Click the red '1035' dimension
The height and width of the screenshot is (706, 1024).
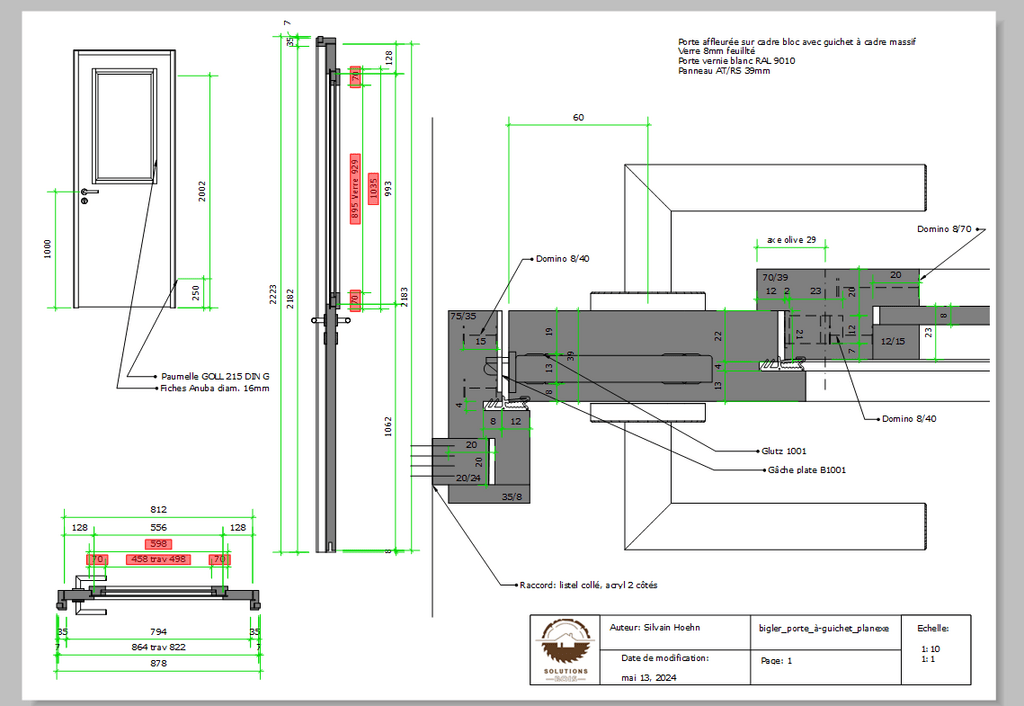point(374,189)
